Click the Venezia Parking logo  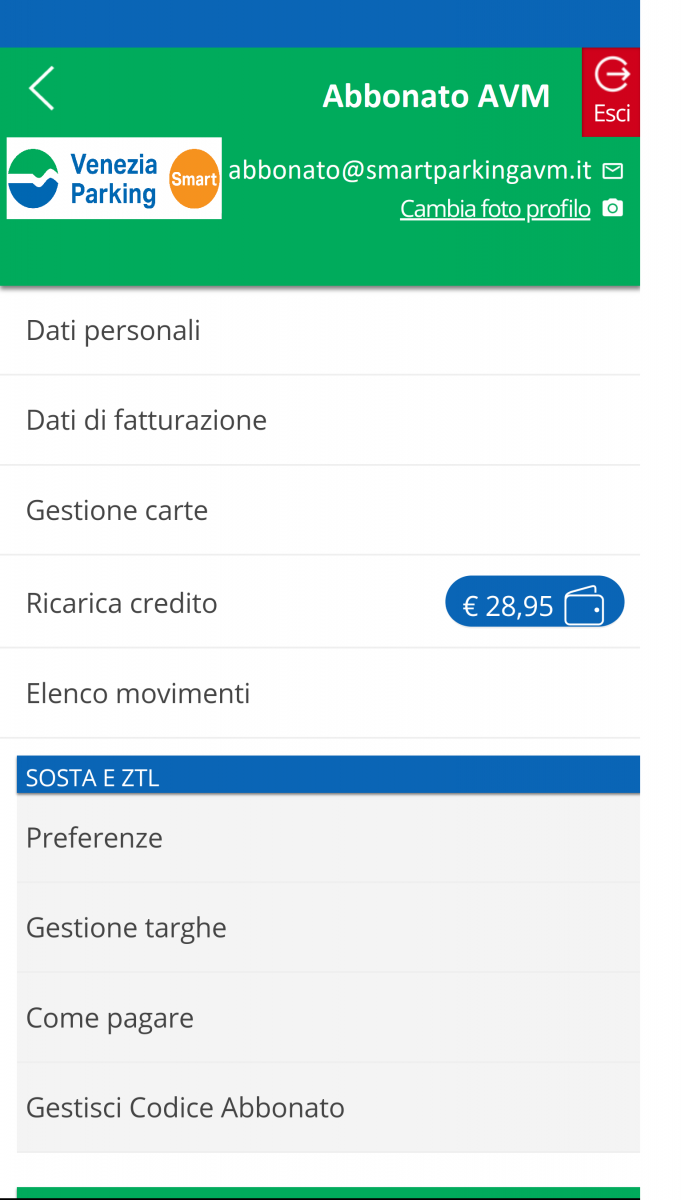point(84,178)
